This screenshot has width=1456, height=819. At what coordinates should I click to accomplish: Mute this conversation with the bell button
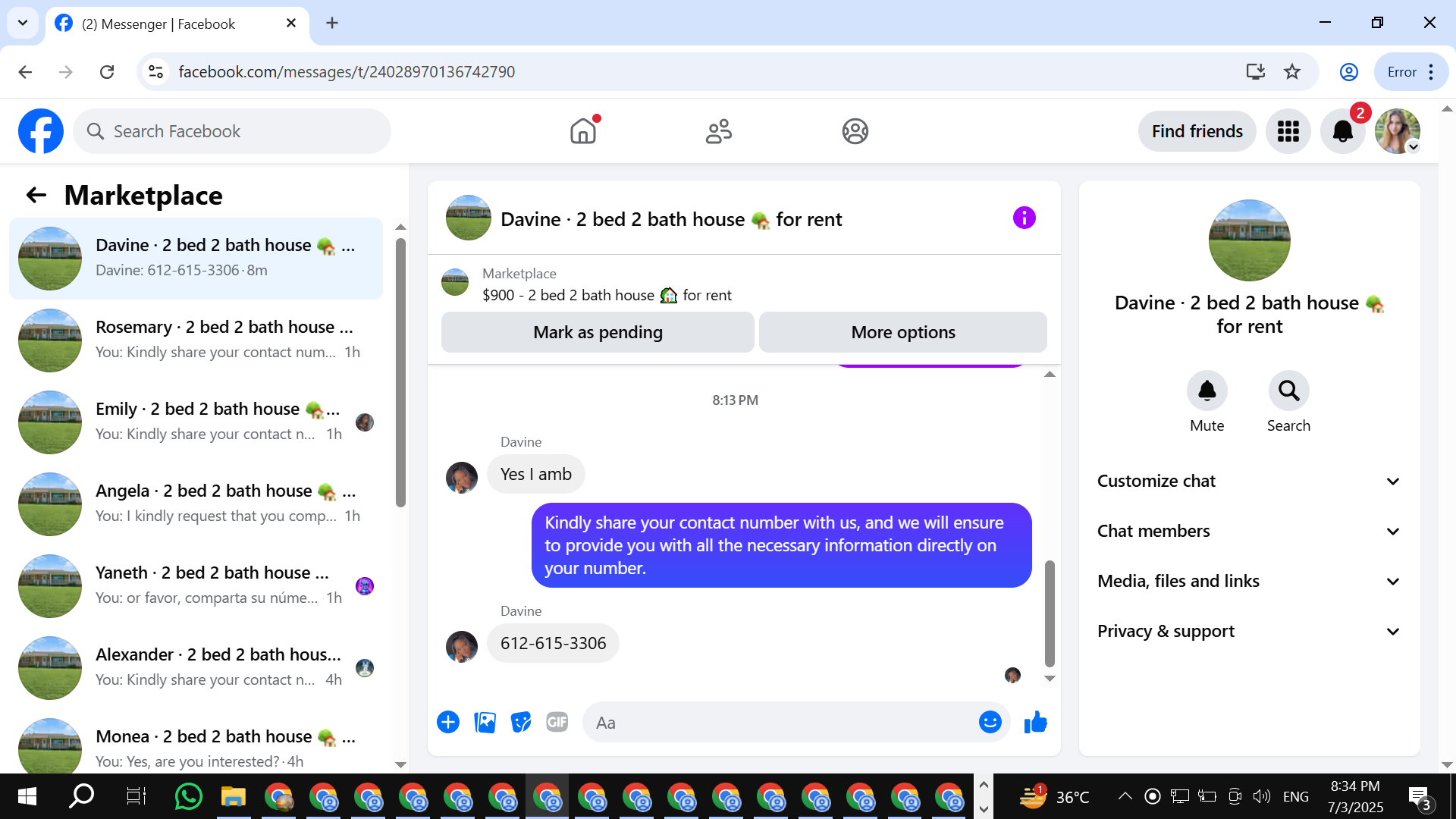[x=1207, y=391]
